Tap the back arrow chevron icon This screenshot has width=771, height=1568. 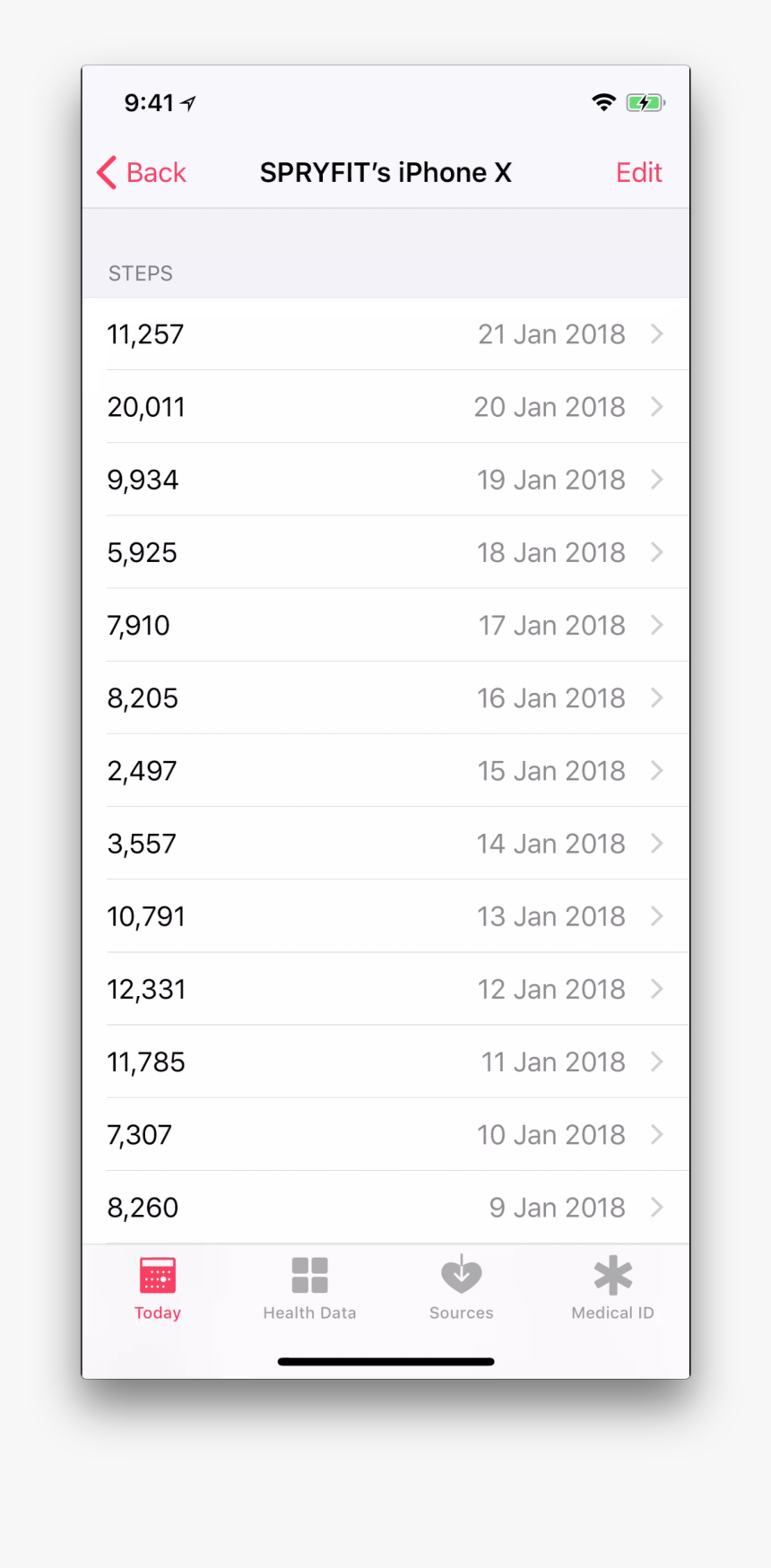point(108,172)
